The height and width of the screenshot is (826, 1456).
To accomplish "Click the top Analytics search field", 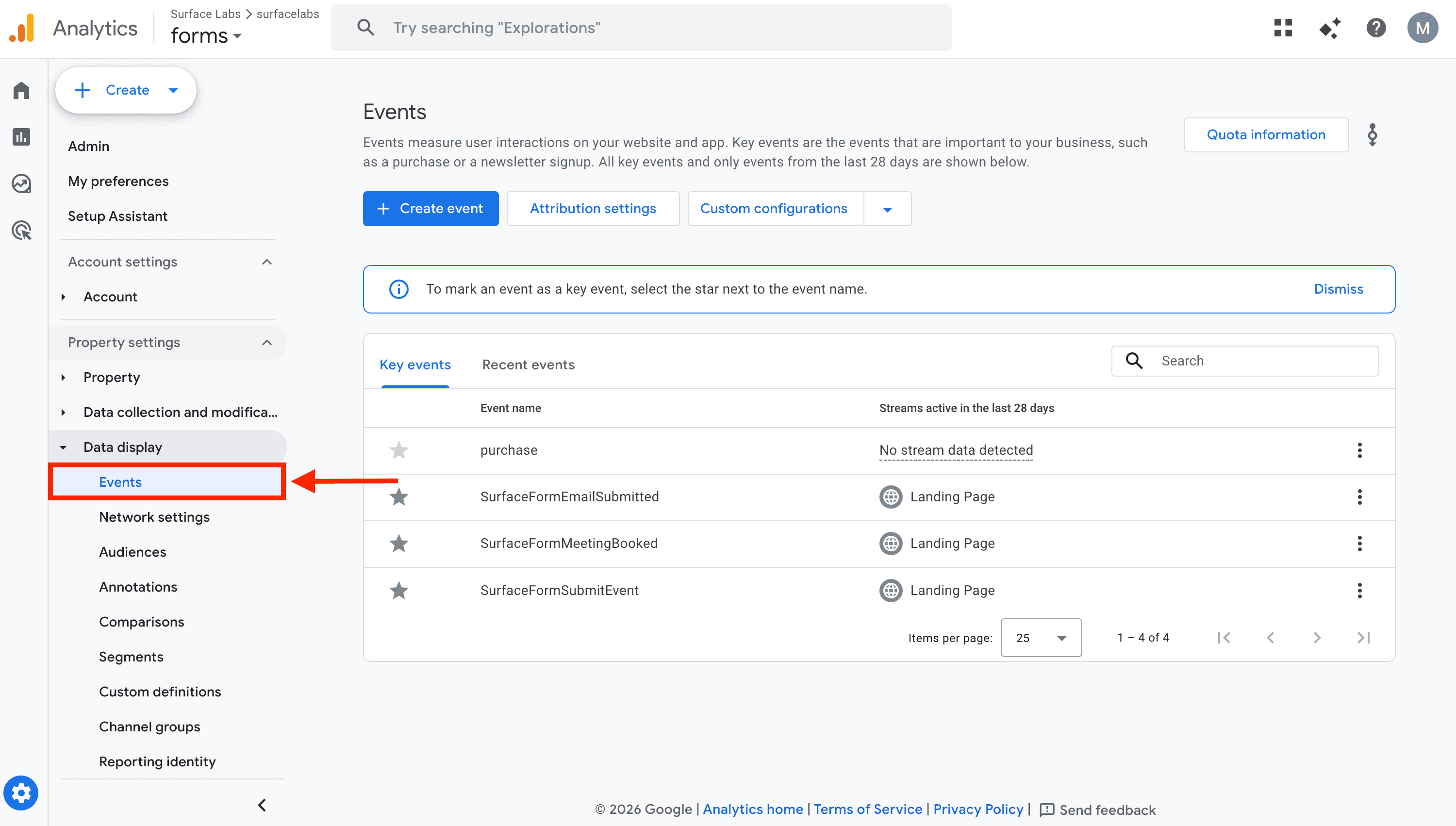I will (x=642, y=28).
